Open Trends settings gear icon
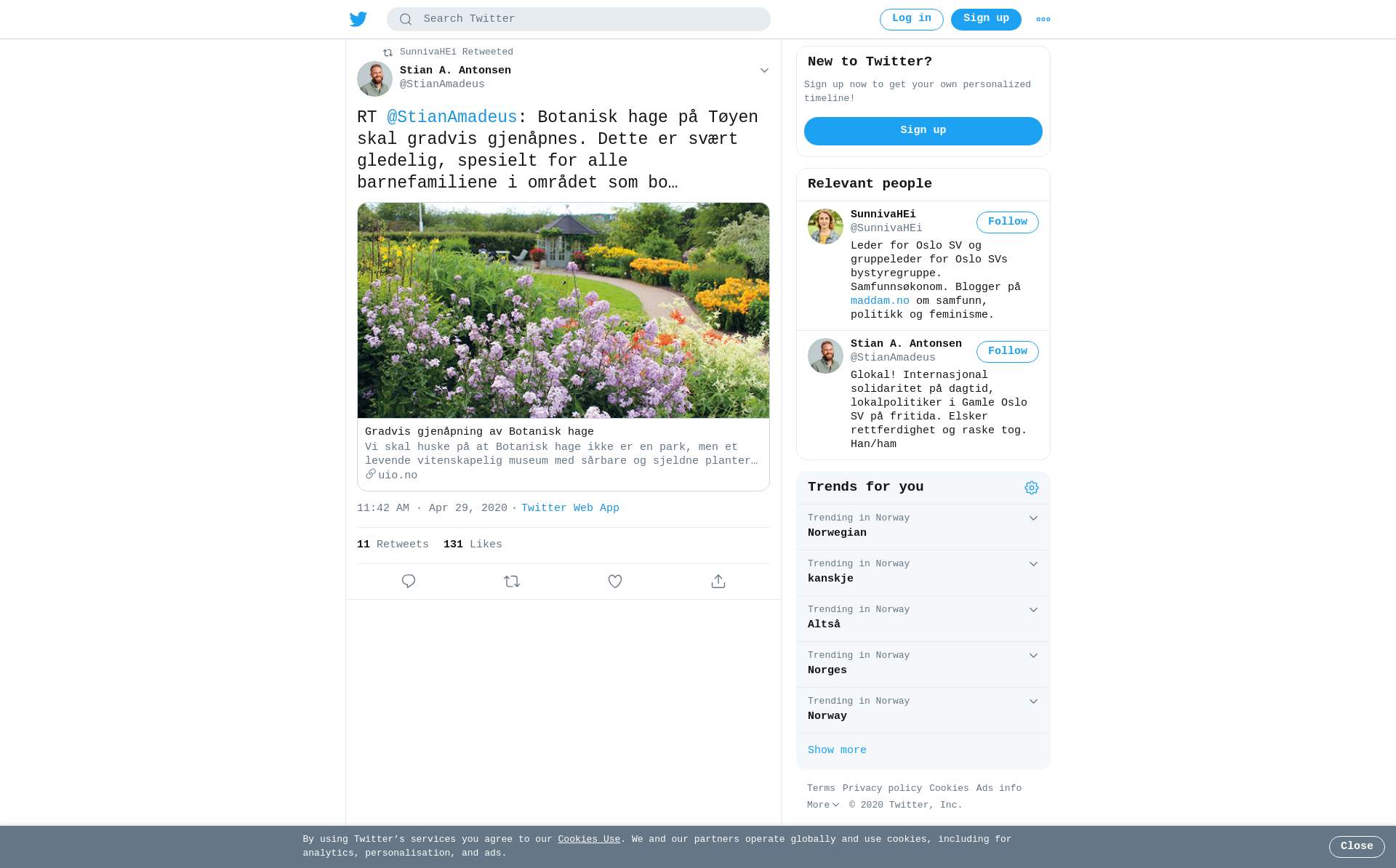The width and height of the screenshot is (1396, 868). click(x=1032, y=488)
